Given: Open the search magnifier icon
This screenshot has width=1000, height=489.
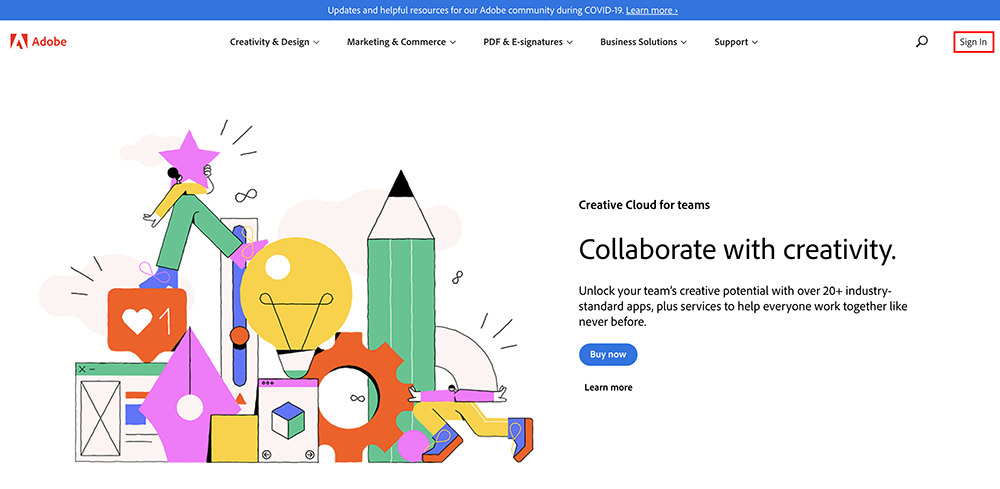Looking at the screenshot, I should (x=922, y=42).
